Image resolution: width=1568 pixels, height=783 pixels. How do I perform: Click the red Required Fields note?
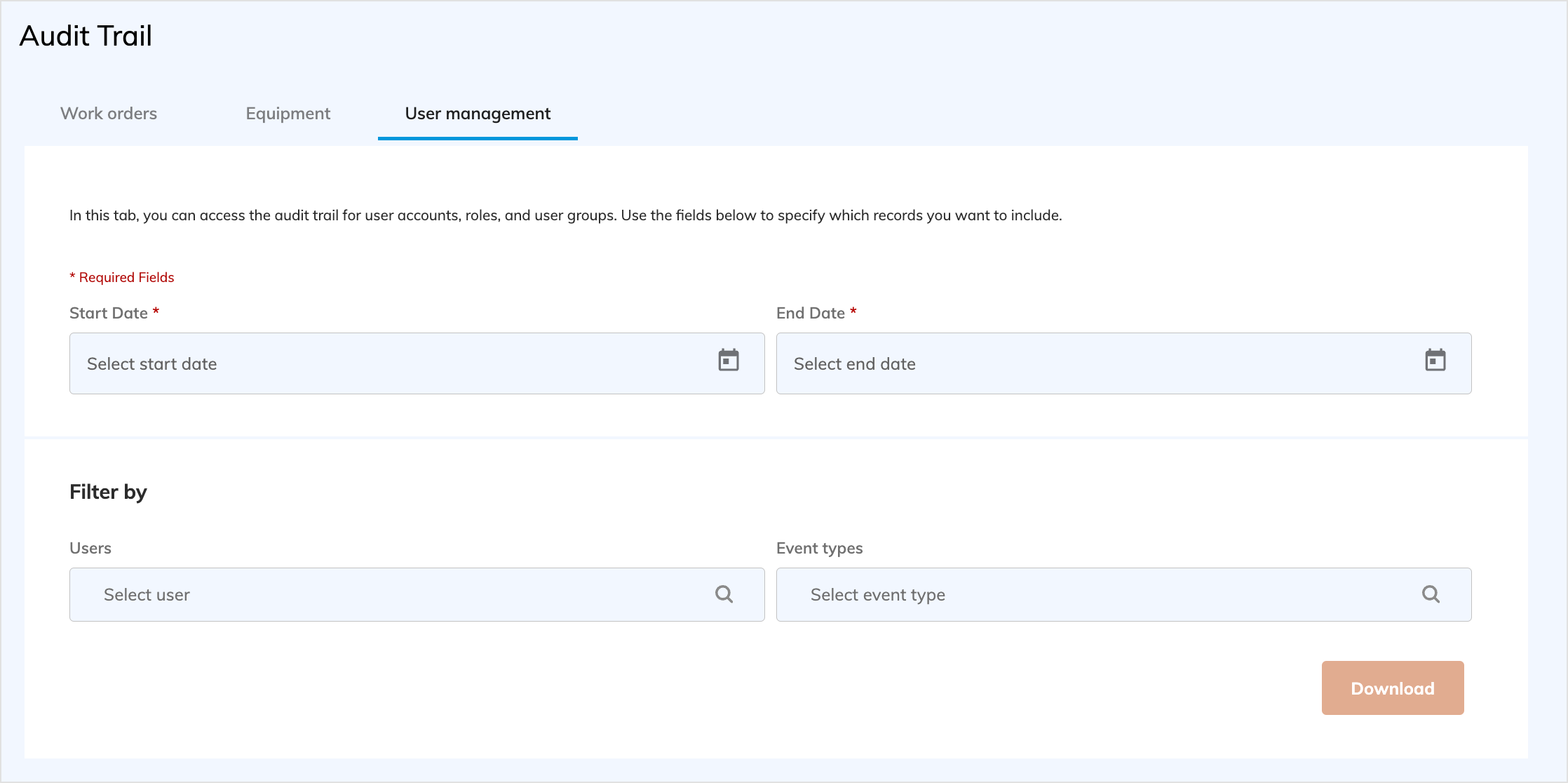pos(122,277)
